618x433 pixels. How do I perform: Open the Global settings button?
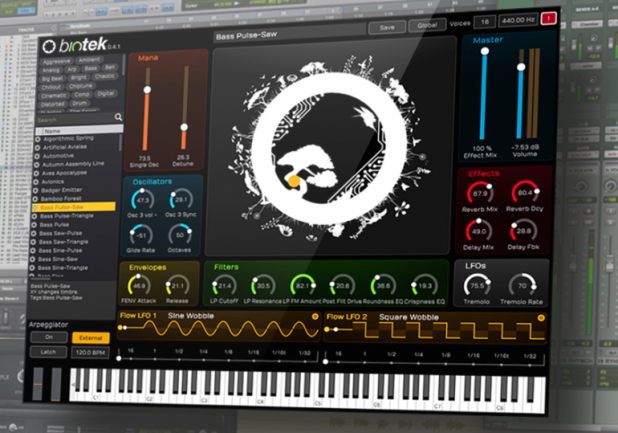427,25
